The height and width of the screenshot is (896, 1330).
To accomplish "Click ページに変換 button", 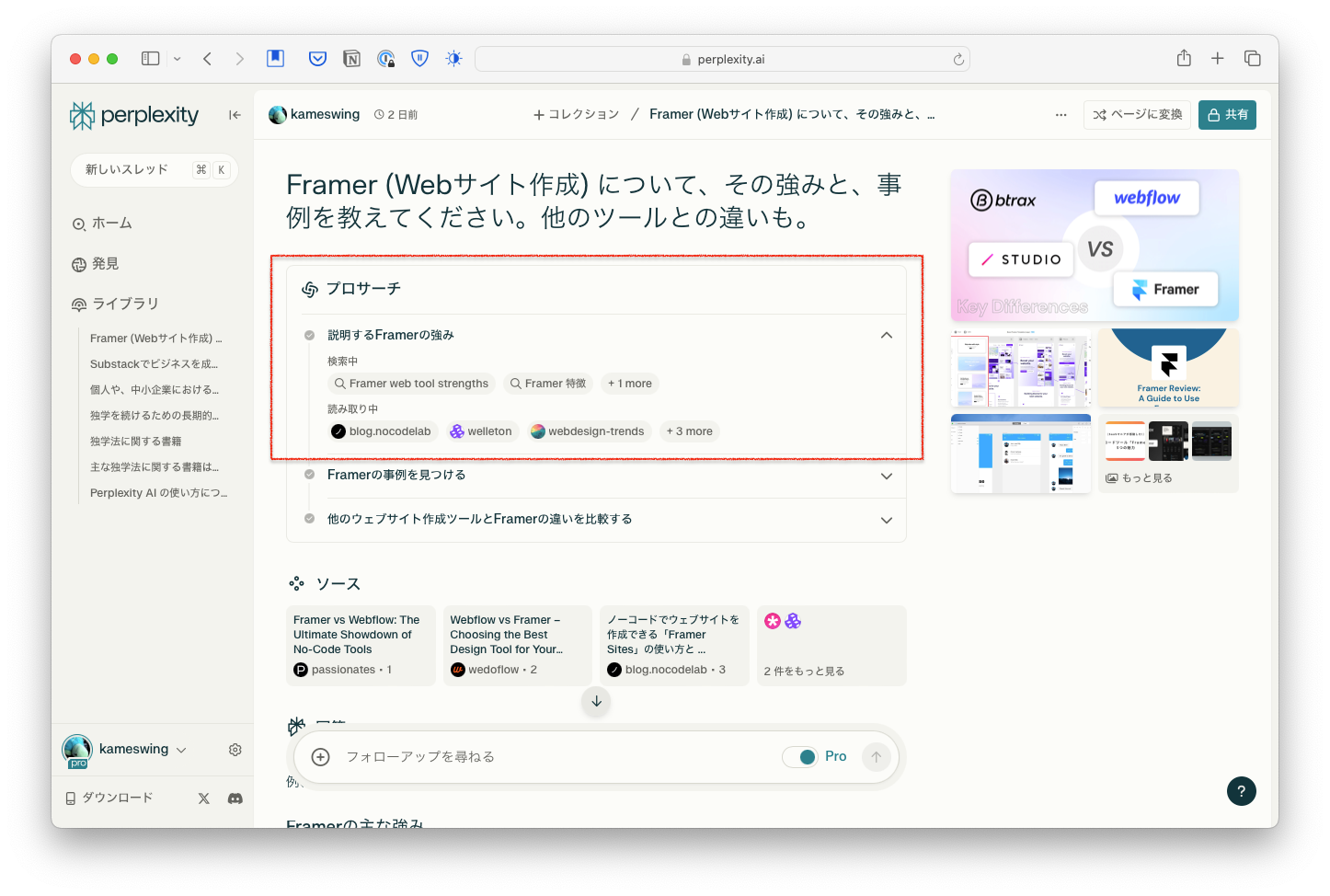I will (1137, 115).
